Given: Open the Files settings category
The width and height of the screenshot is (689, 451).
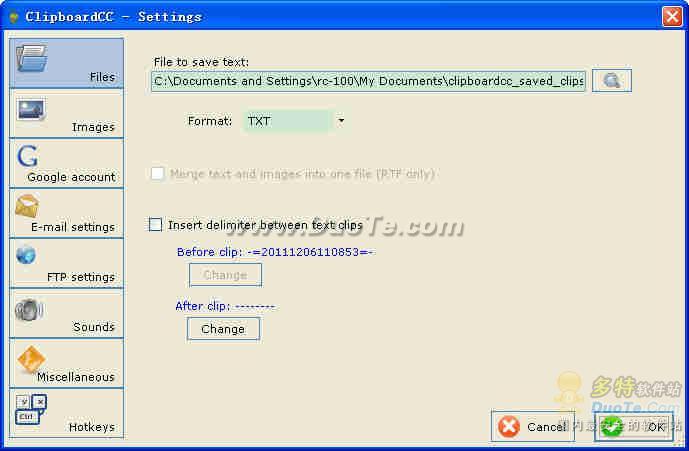Looking at the screenshot, I should click(66, 63).
